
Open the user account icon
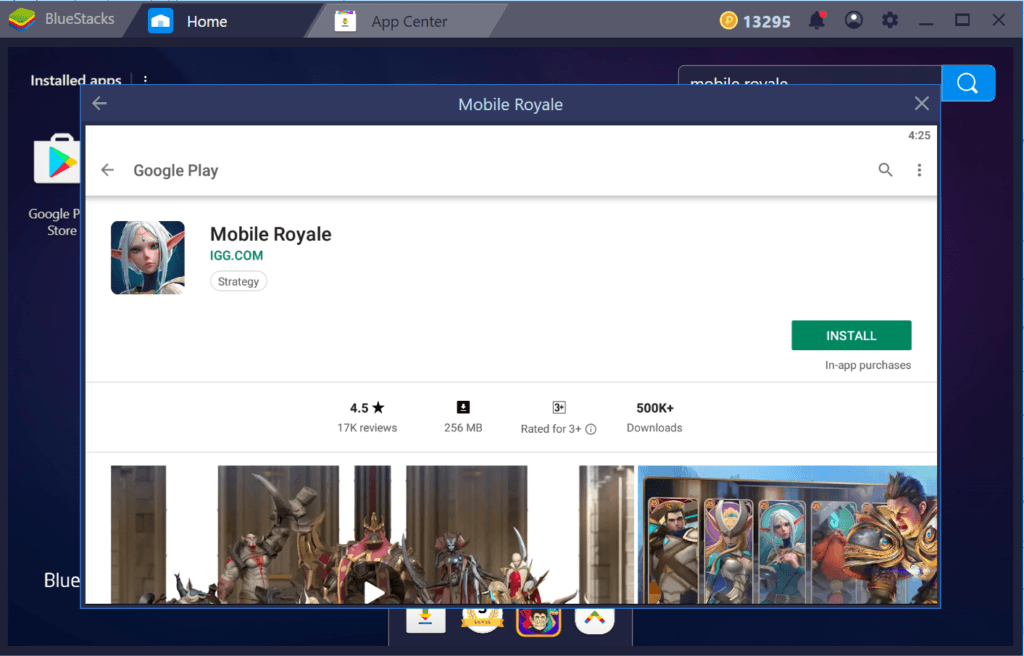[x=854, y=20]
